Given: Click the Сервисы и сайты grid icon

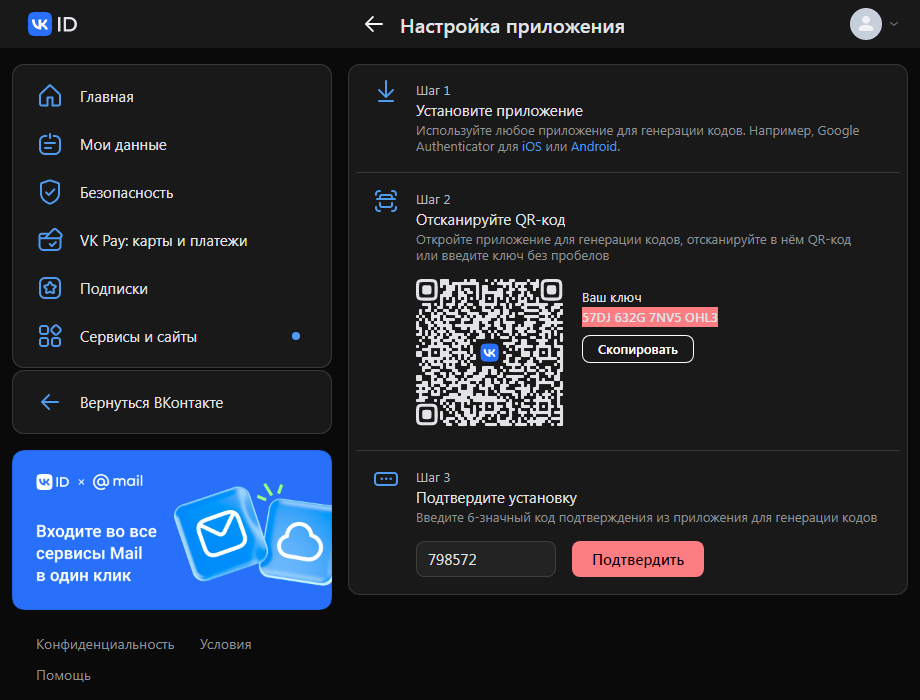Looking at the screenshot, I should coord(50,336).
